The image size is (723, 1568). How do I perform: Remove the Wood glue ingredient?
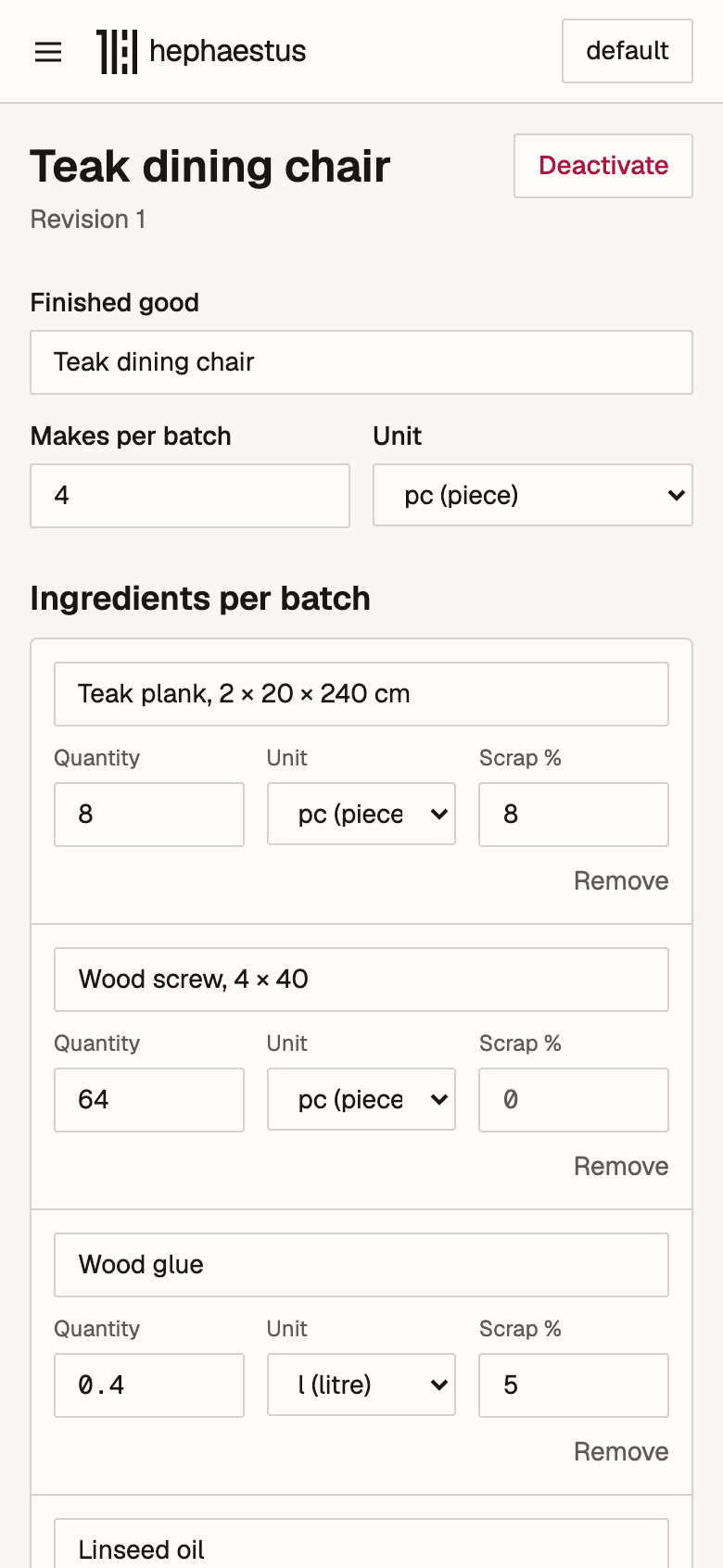click(621, 1451)
